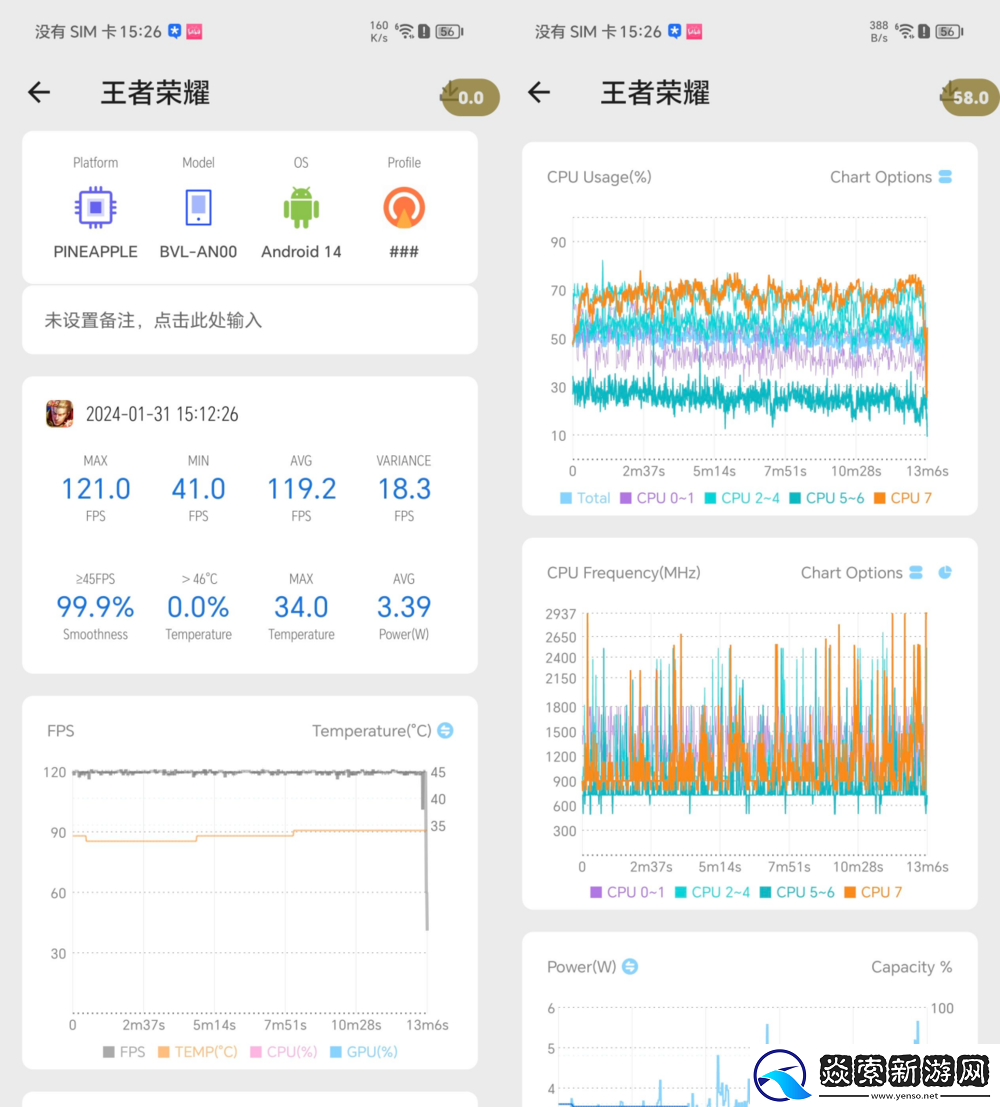The width and height of the screenshot is (1000, 1107).
Task: Toggle the Temperature(°C) axis switch icon
Action: pos(446,731)
